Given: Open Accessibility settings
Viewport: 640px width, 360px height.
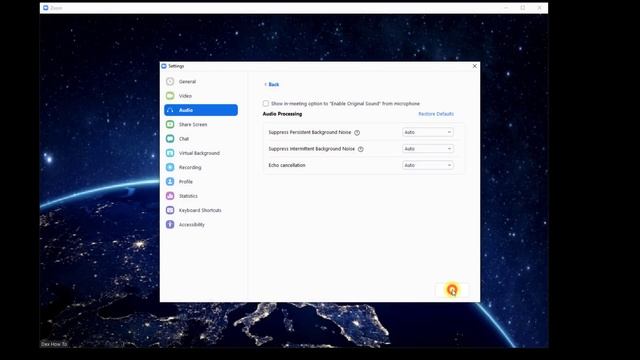Looking at the screenshot, I should click(x=201, y=224).
